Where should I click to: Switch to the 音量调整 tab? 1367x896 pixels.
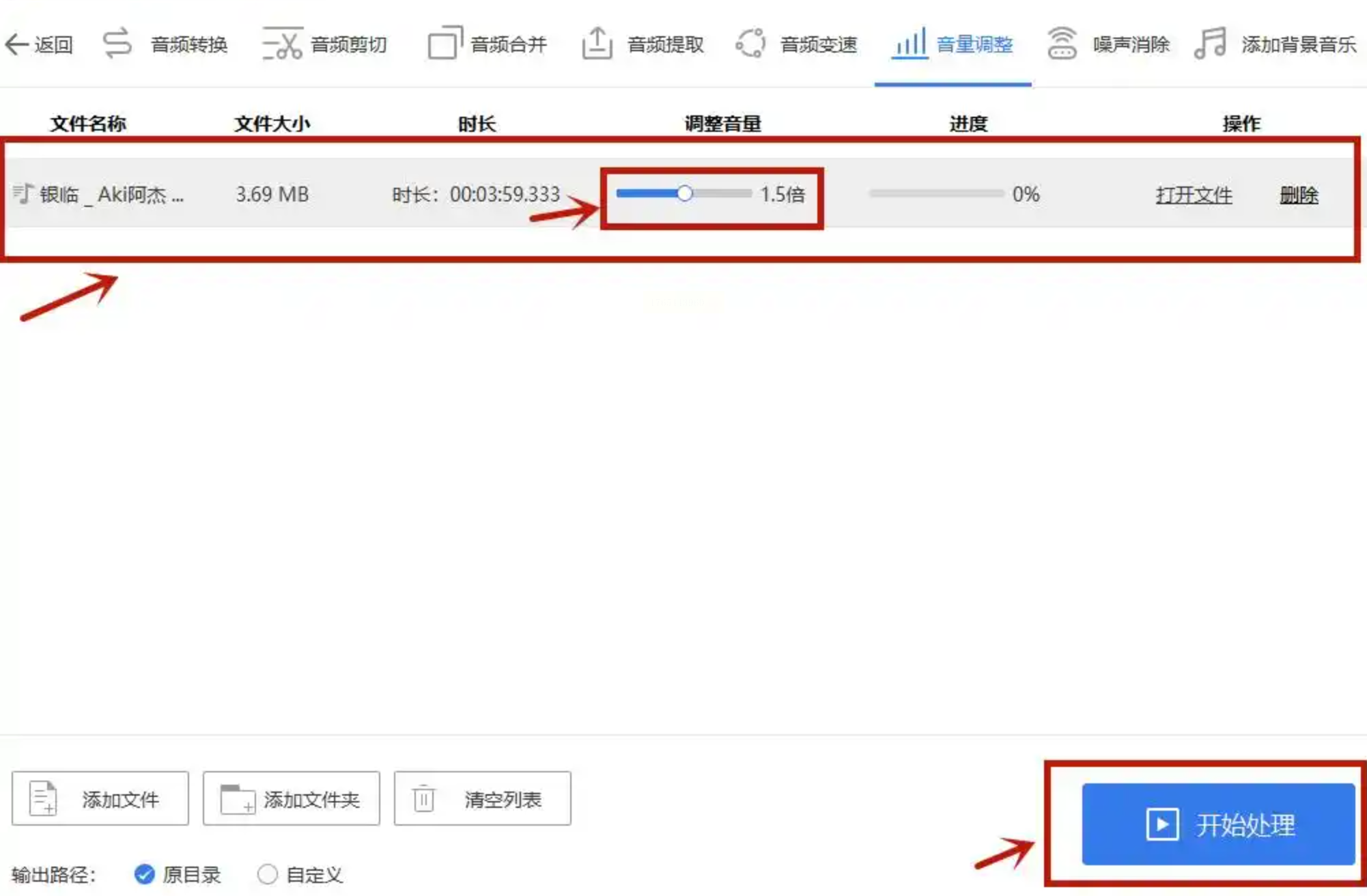974,44
